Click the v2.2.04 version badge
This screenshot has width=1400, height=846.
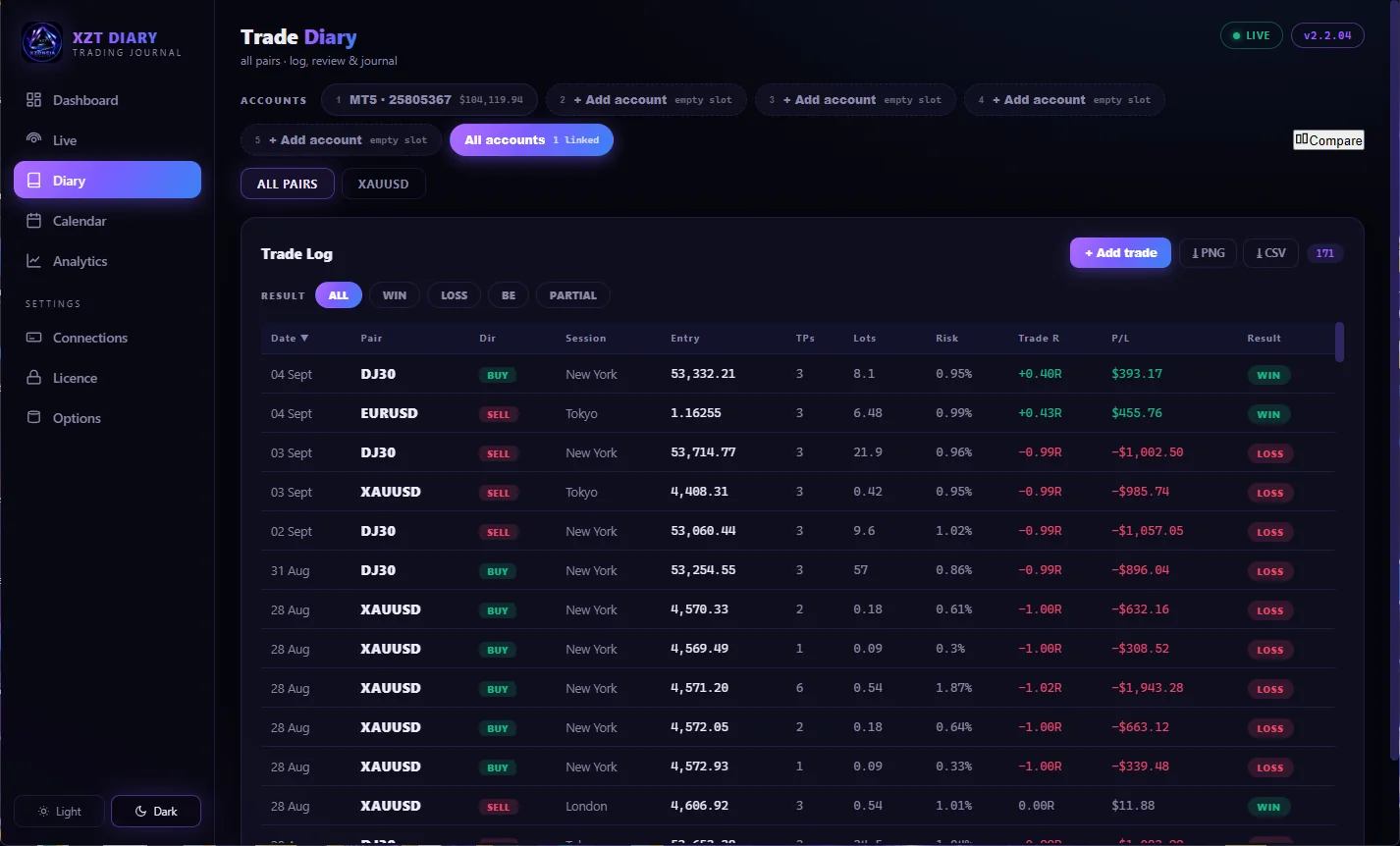tap(1327, 35)
